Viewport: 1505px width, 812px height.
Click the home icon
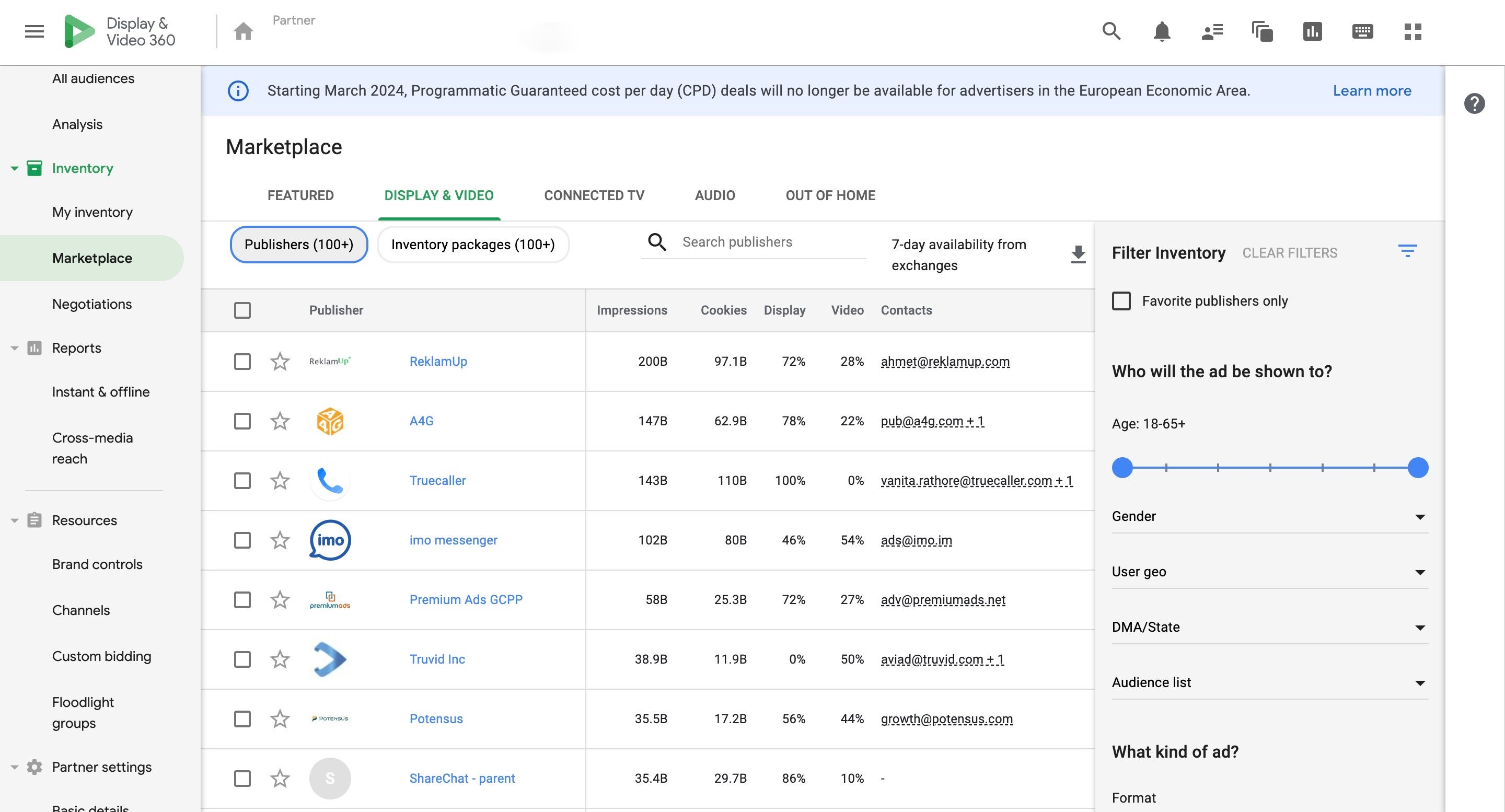(243, 31)
